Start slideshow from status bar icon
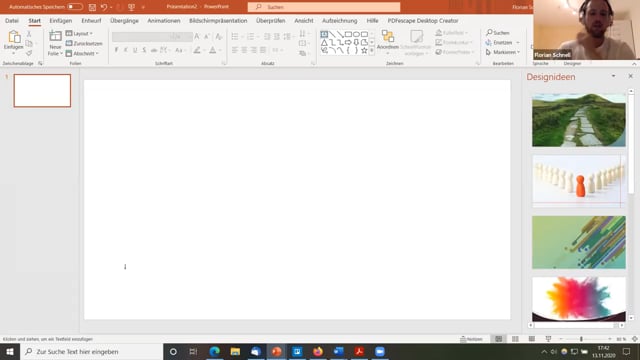Image resolution: width=640 pixels, height=360 pixels. click(x=548, y=339)
